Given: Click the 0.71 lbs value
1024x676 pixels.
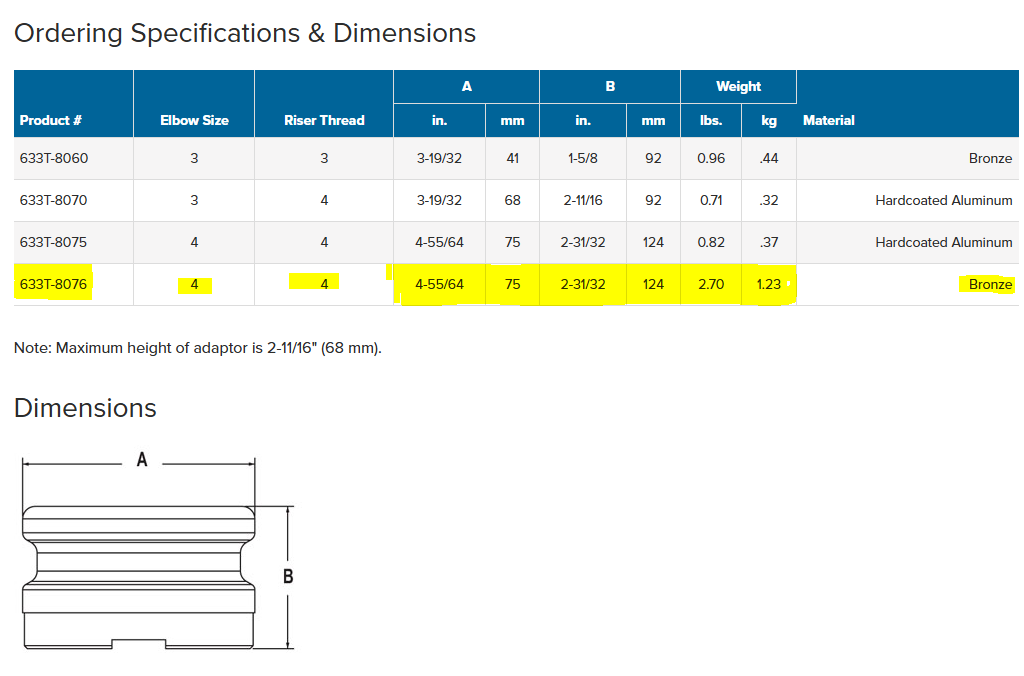Looking at the screenshot, I should click(x=711, y=200).
